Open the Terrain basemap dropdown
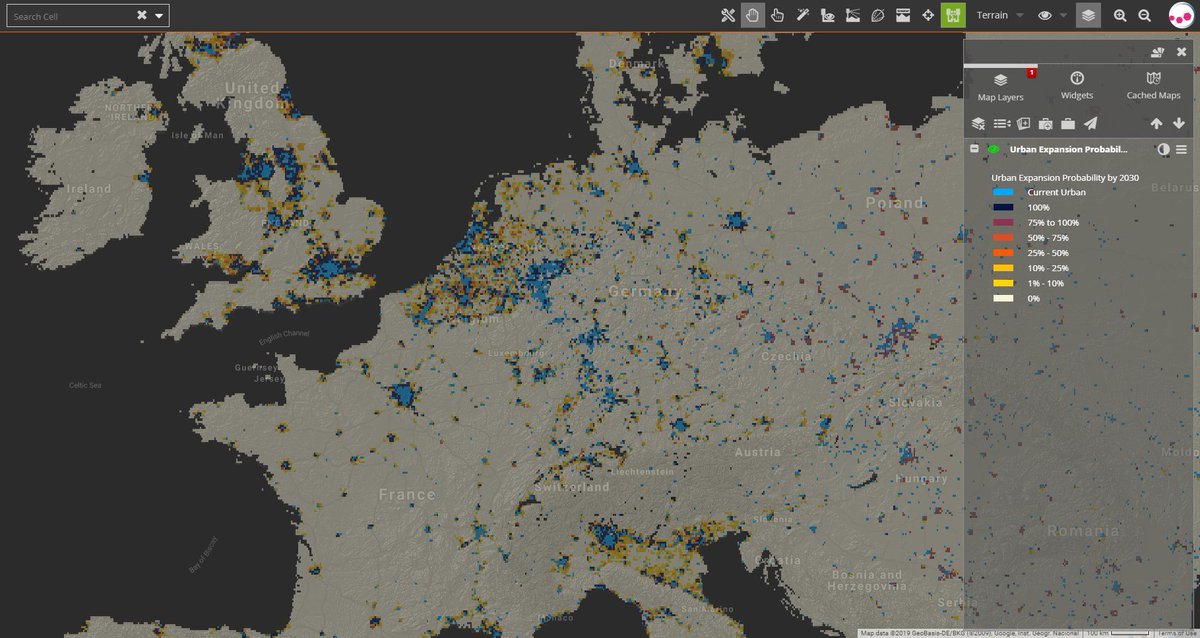 1000,15
